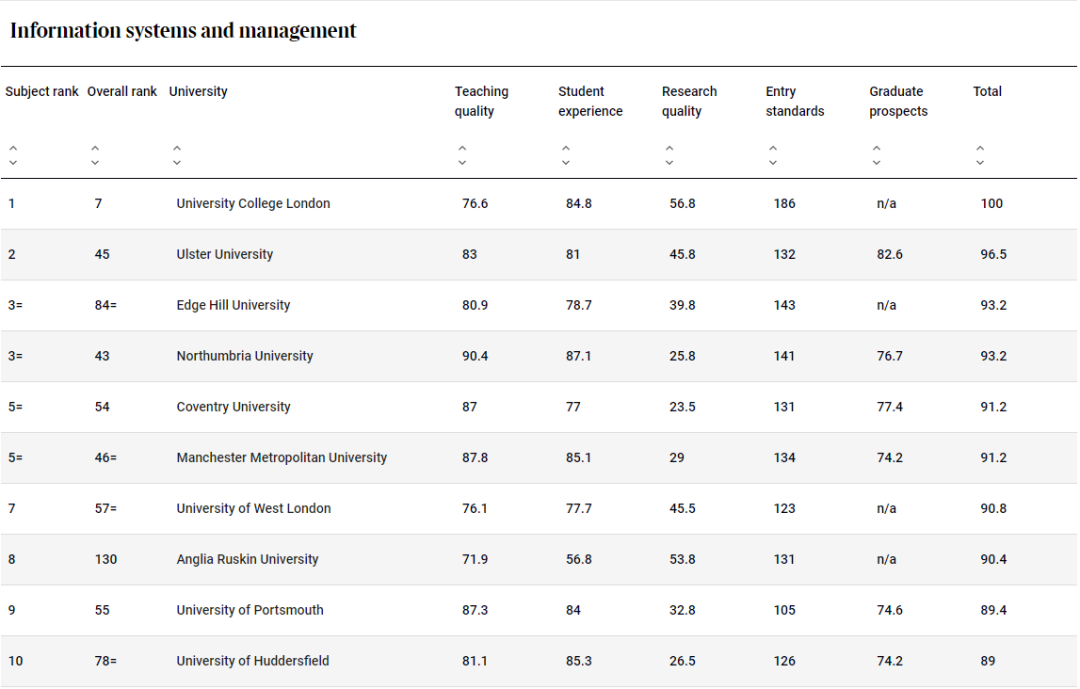Image resolution: width=1080 pixels, height=689 pixels.
Task: Sort Research quality descending with down arrow
Action: coord(669,163)
